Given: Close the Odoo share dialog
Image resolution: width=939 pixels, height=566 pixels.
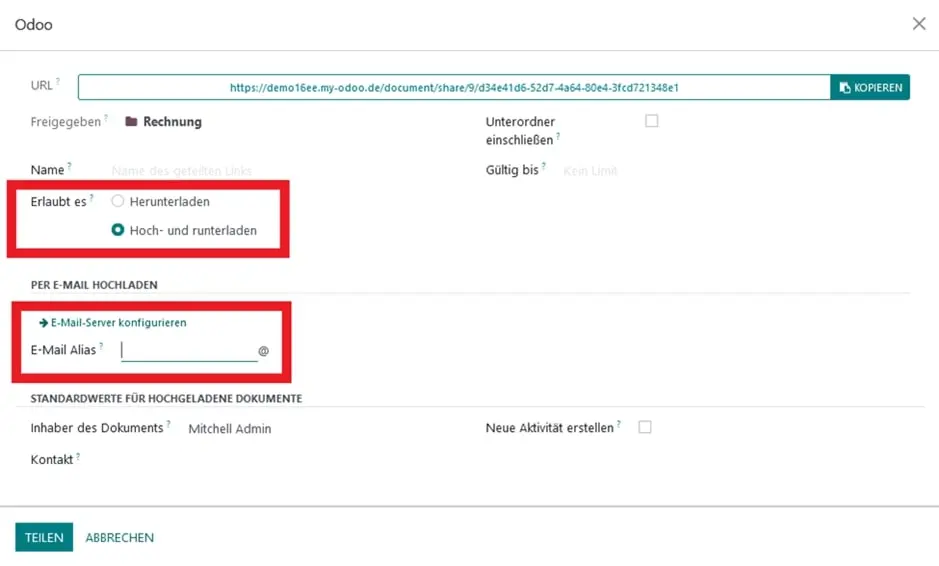Looking at the screenshot, I should pos(919,24).
